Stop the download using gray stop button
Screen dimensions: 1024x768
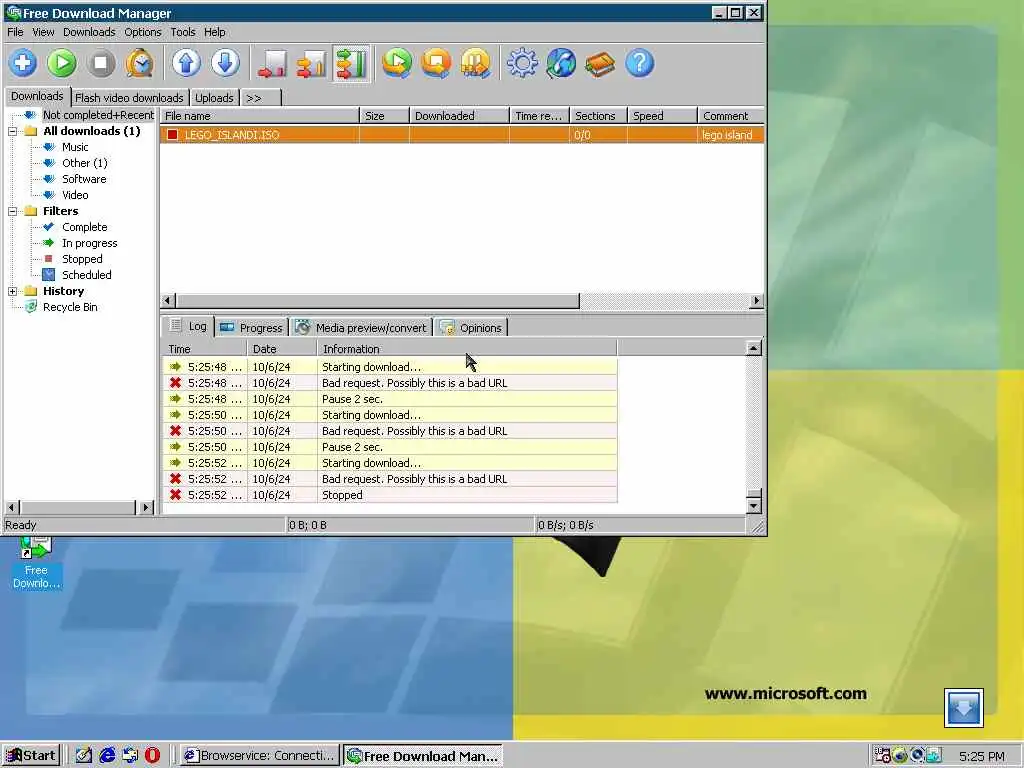[101, 63]
